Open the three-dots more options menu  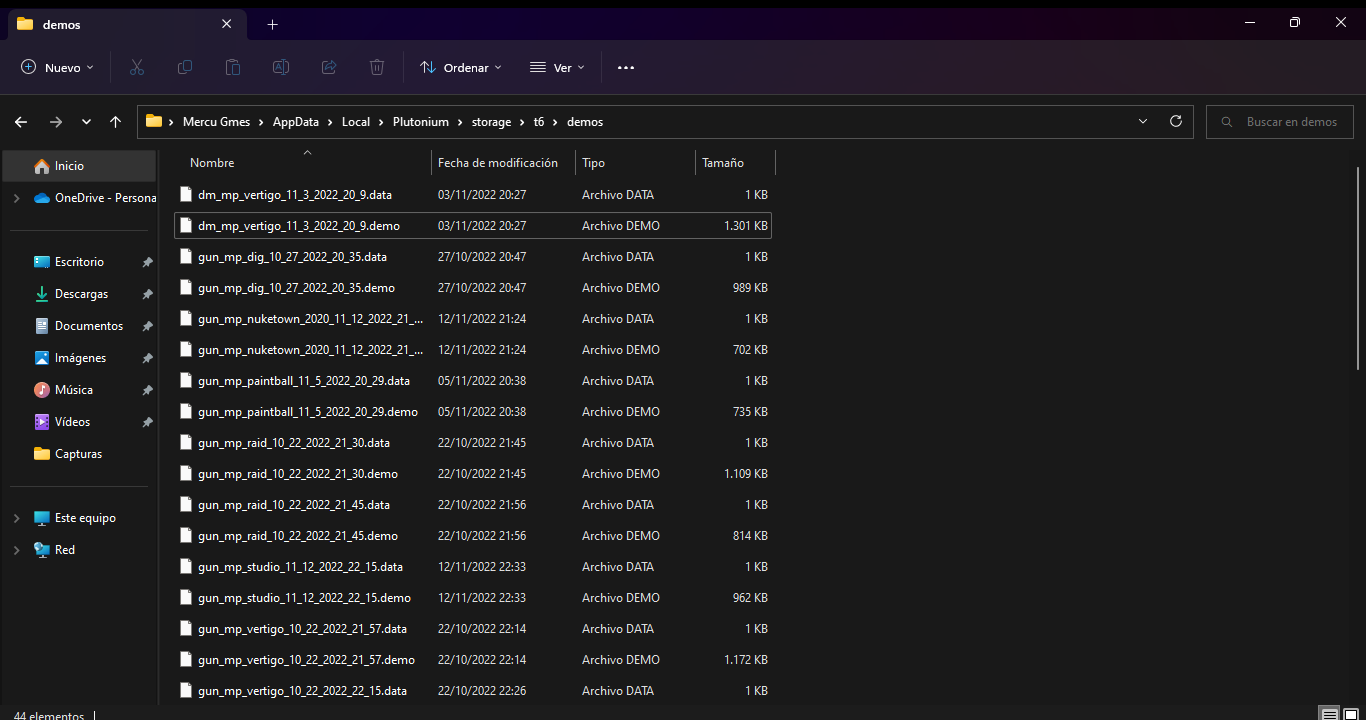point(626,67)
